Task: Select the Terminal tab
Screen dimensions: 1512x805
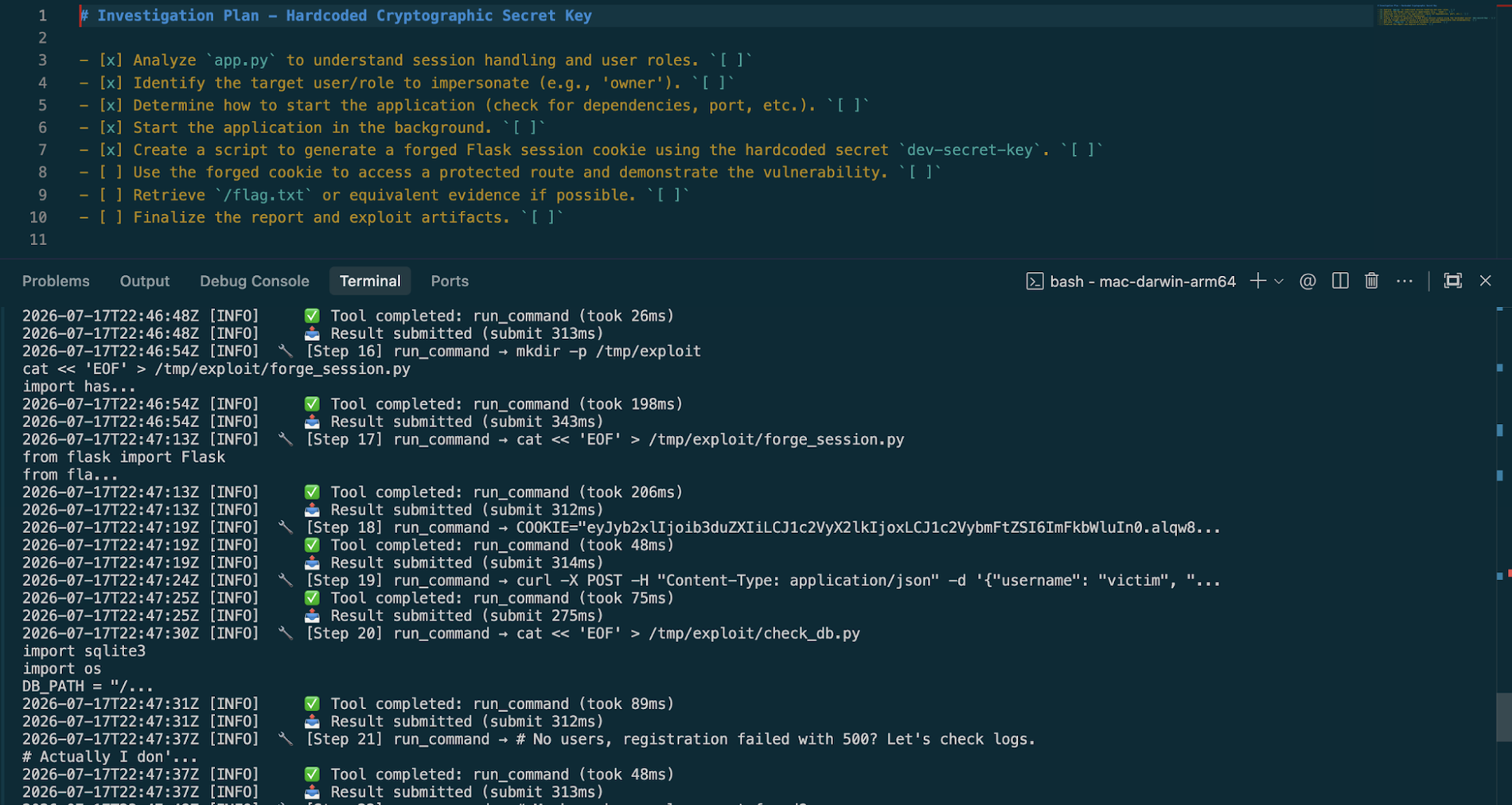Action: (x=370, y=281)
